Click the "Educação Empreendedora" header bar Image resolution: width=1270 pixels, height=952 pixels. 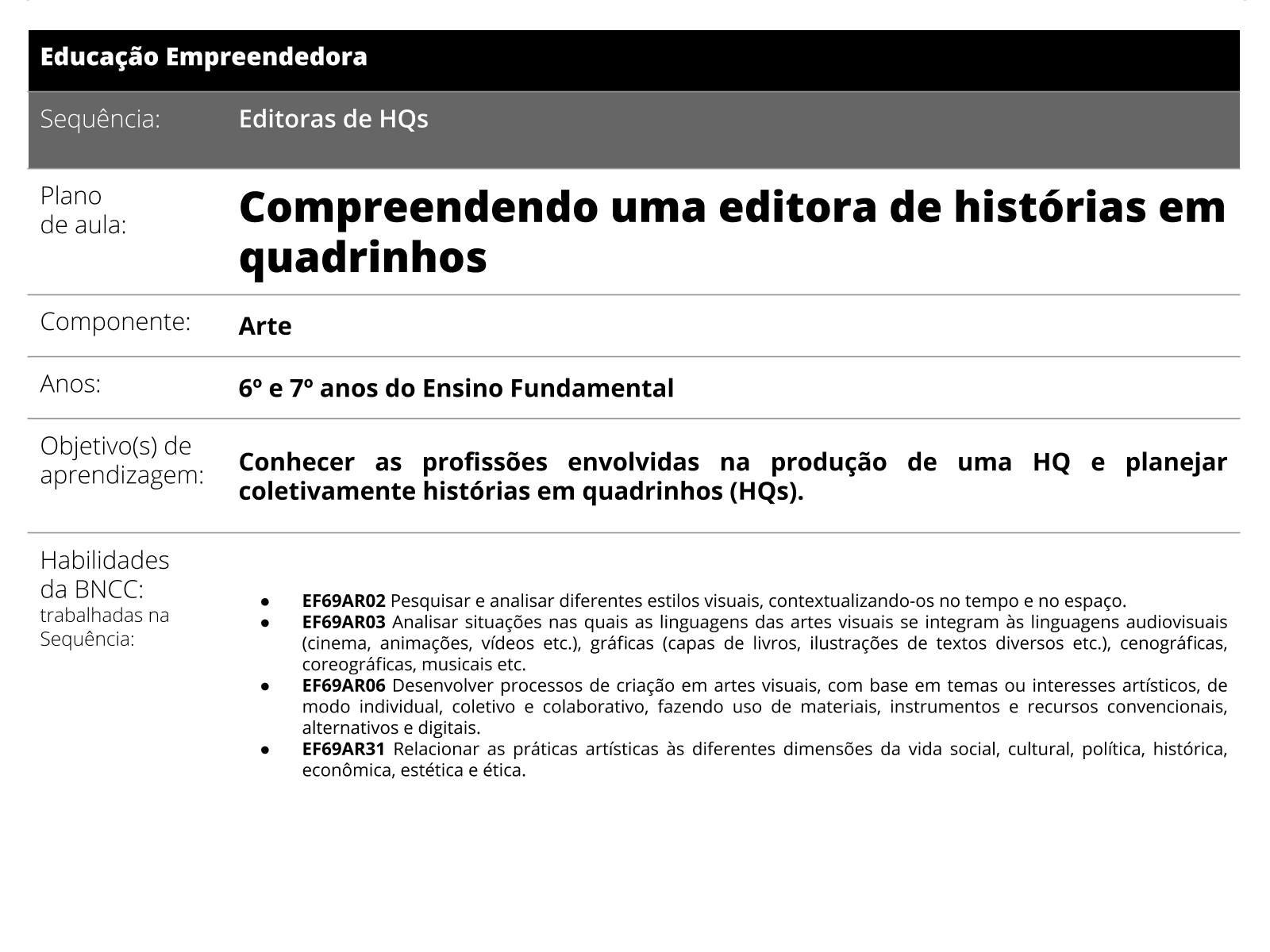coord(205,56)
